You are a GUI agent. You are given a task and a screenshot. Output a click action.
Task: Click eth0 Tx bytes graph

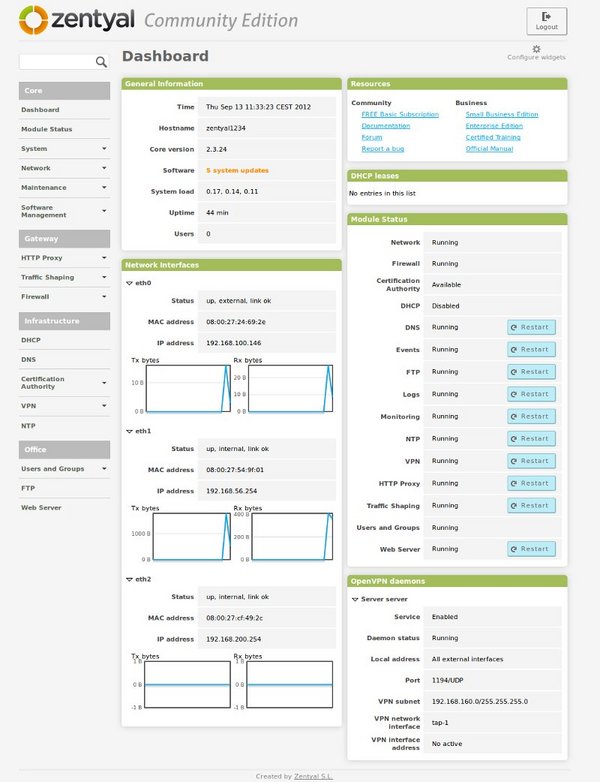(x=188, y=389)
